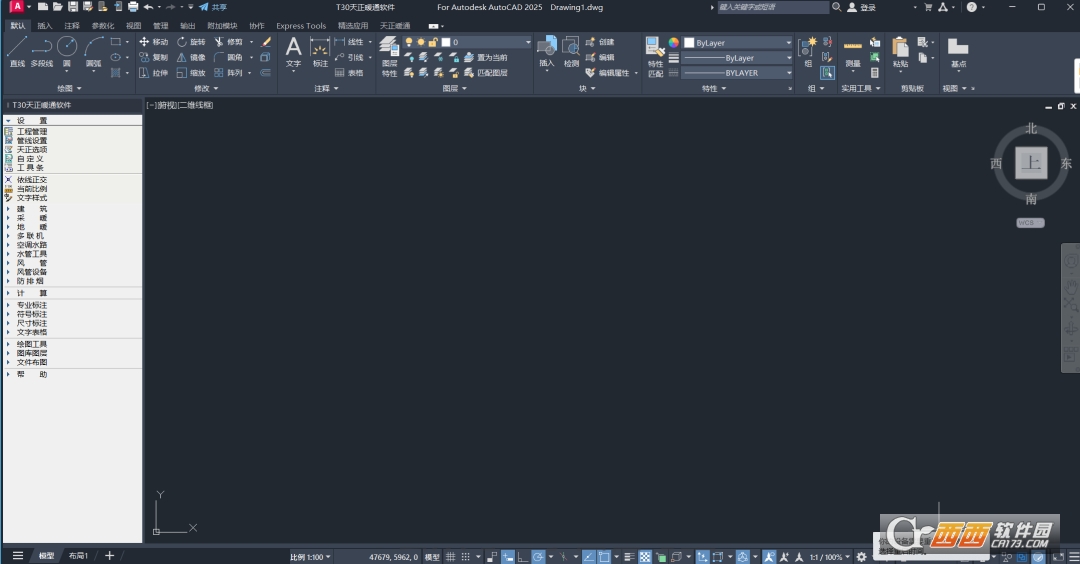Screen dimensions: 1080x564
Task: Click the 置为当前 (Make Current) layer button
Action: click(486, 57)
